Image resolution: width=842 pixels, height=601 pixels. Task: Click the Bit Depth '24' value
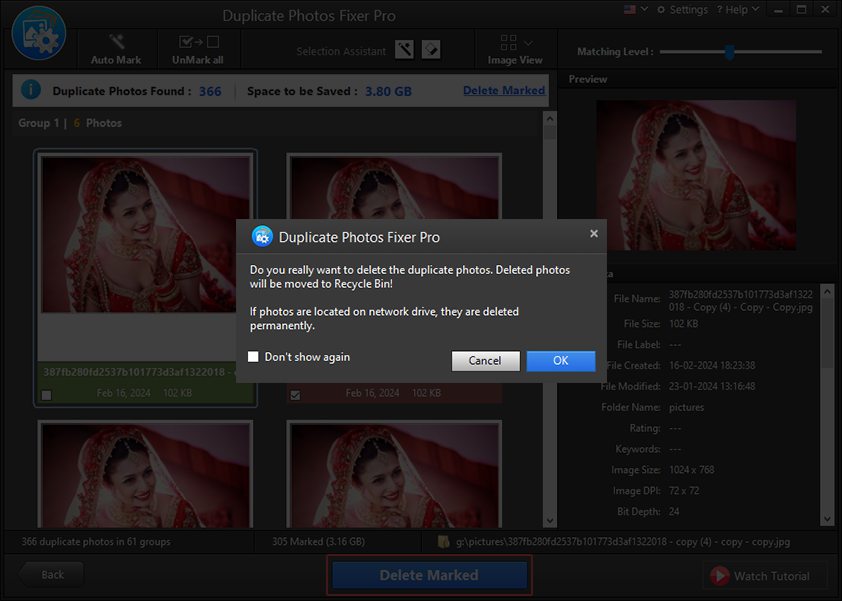click(x=674, y=511)
